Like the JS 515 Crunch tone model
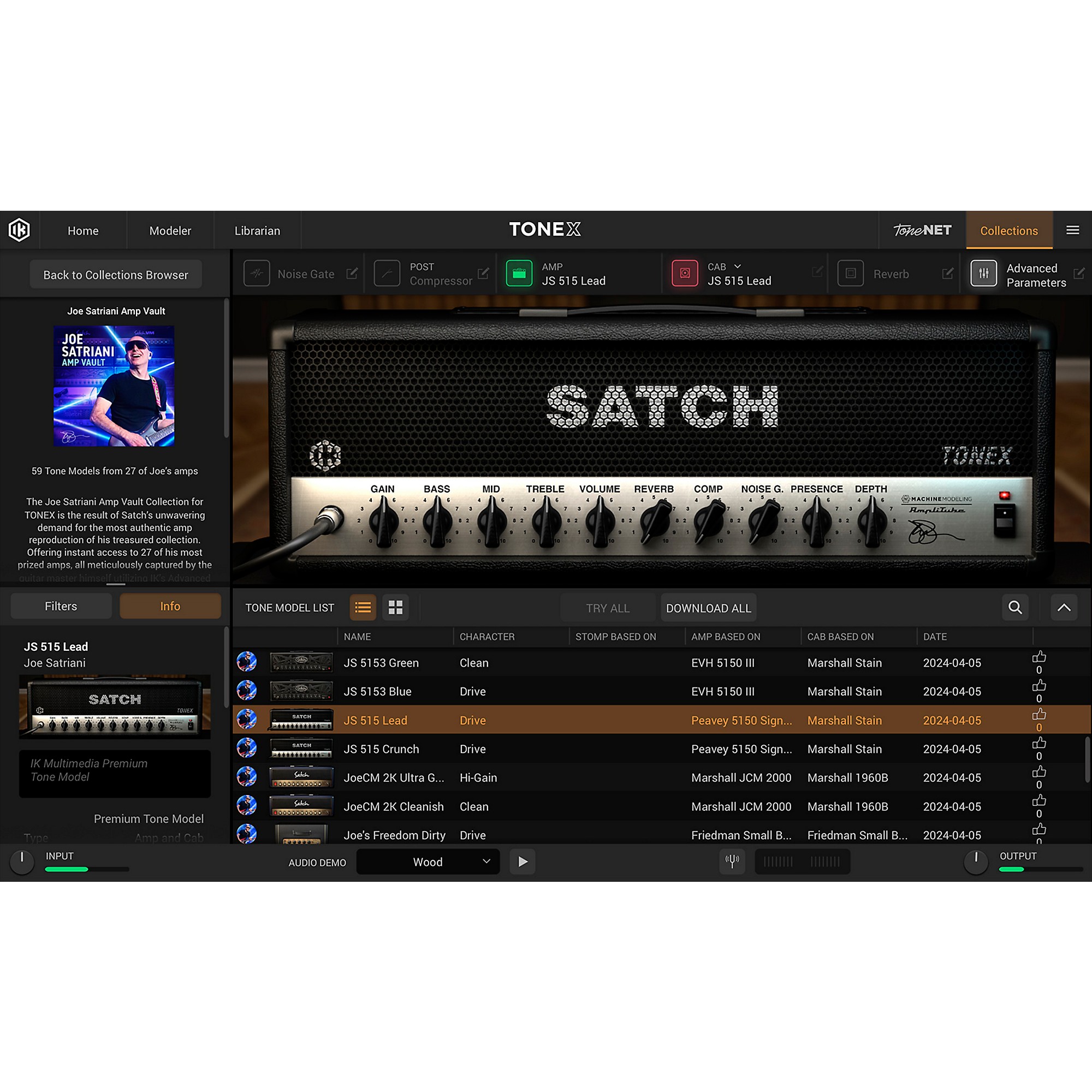Viewport: 1092px width, 1092px height. pos(1039,743)
